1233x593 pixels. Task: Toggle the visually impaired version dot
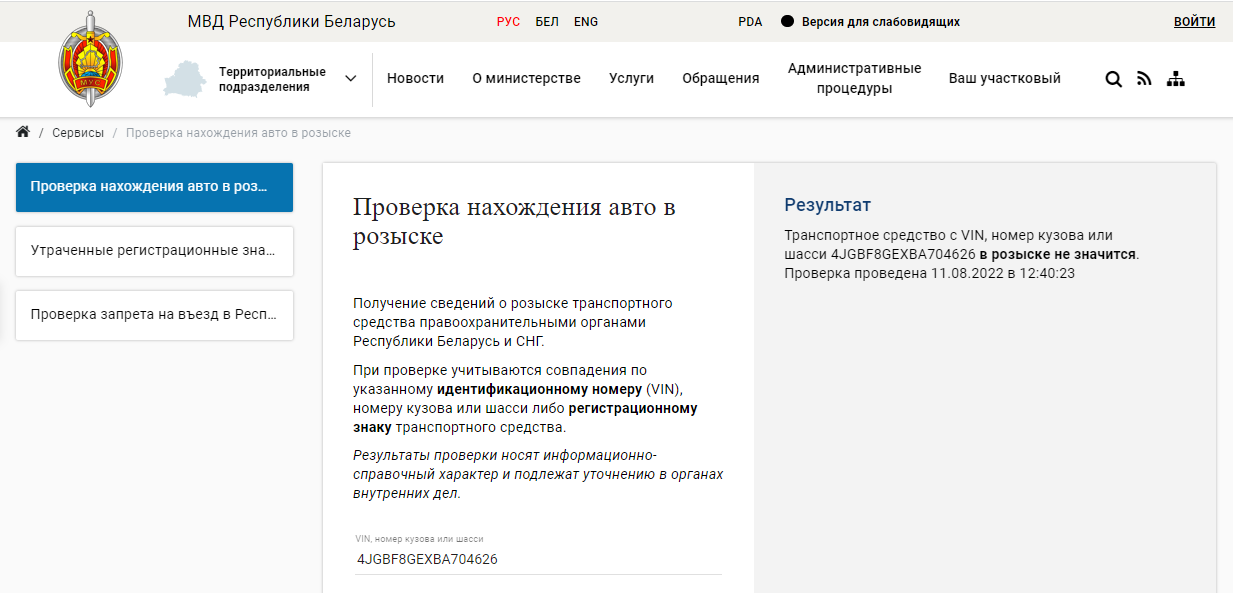click(x=787, y=21)
